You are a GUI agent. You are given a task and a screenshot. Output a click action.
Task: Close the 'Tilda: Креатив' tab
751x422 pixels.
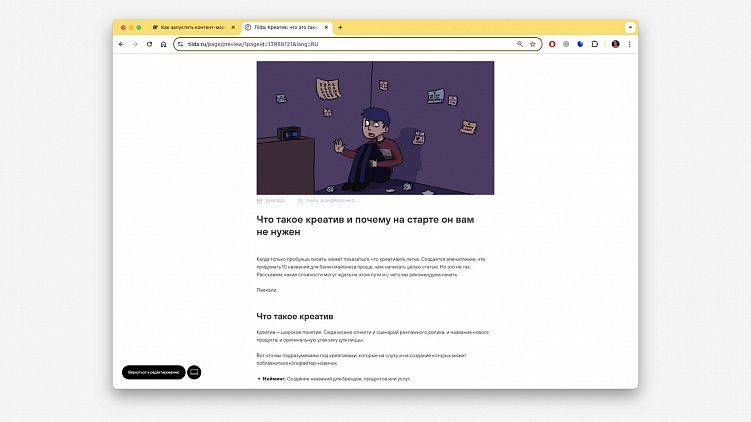[326, 27]
